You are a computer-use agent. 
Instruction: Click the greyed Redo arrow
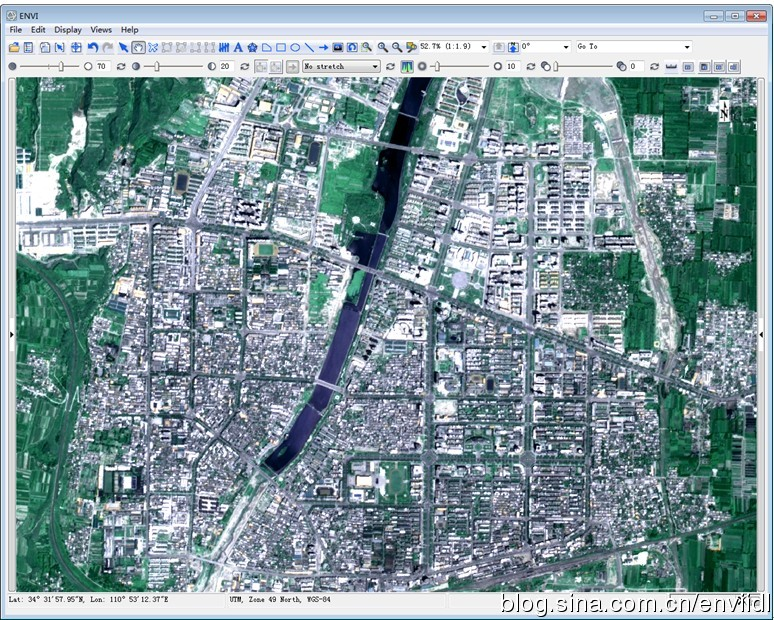108,47
